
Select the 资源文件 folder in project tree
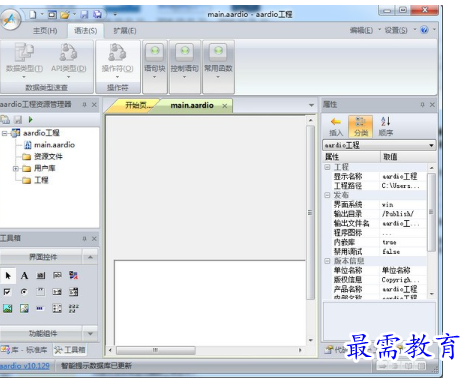(48, 157)
